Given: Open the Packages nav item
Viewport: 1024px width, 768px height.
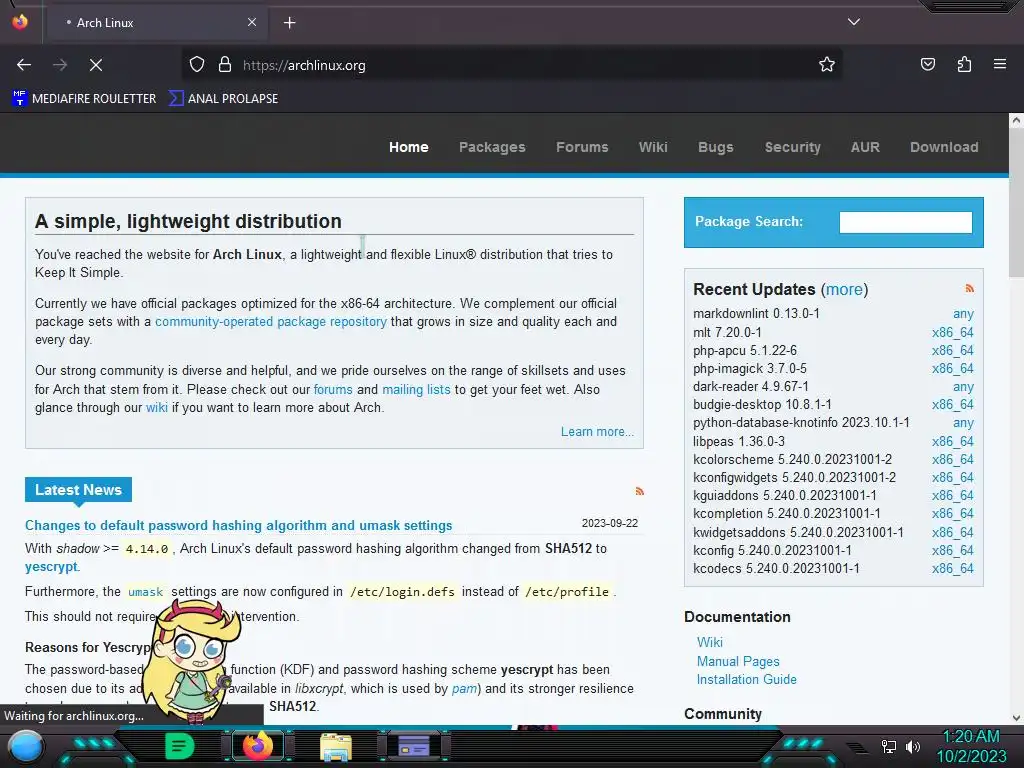Looking at the screenshot, I should pyautogui.click(x=492, y=147).
